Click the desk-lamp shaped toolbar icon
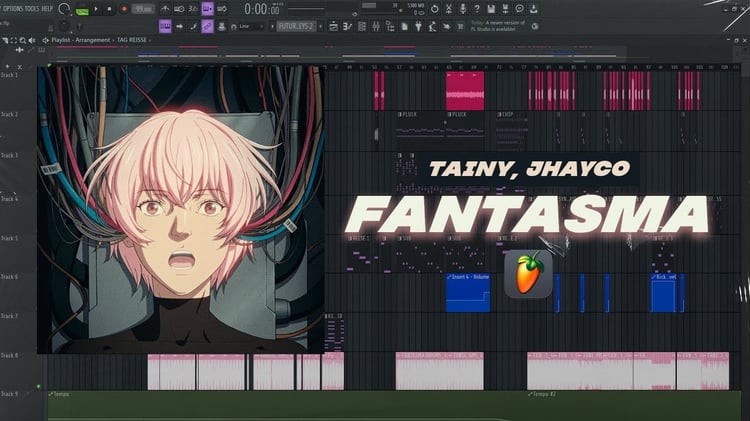Viewport: 750px width, 421px height. point(432,26)
